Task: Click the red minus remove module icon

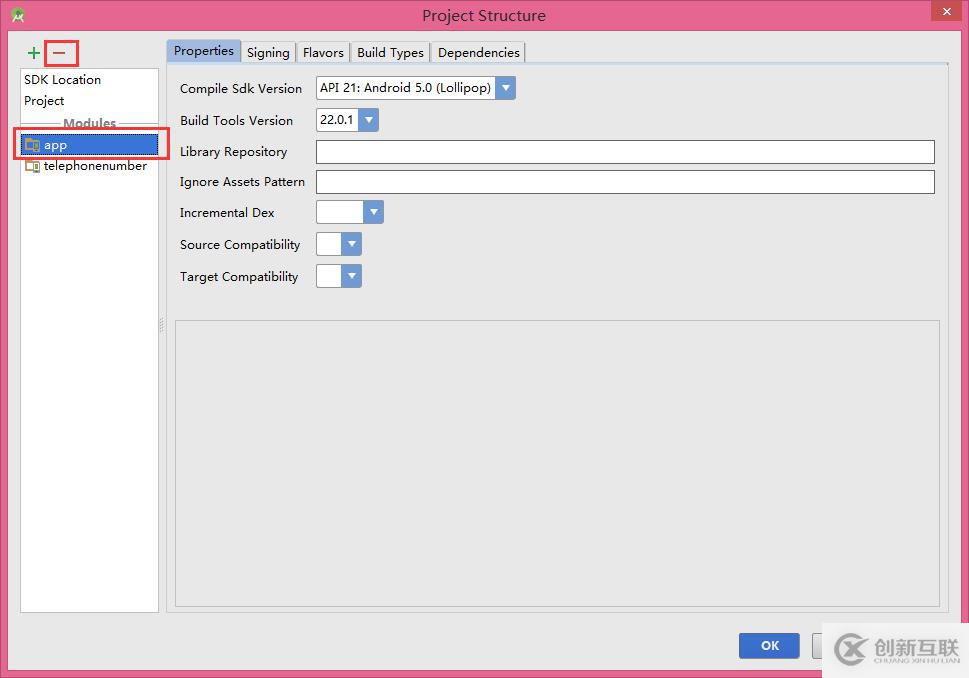Action: click(x=59, y=53)
